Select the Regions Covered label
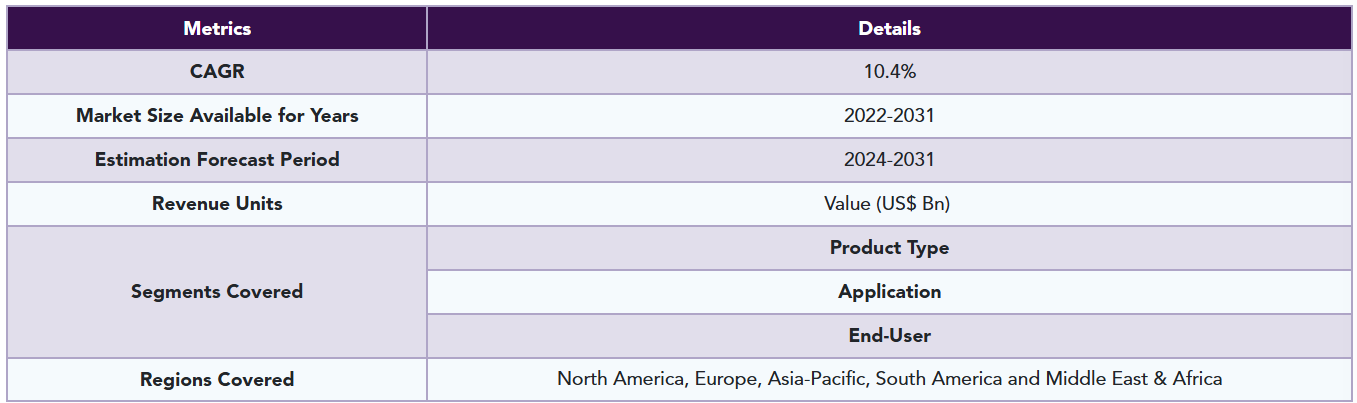Viewport: 1357px width, 403px height. [217, 380]
